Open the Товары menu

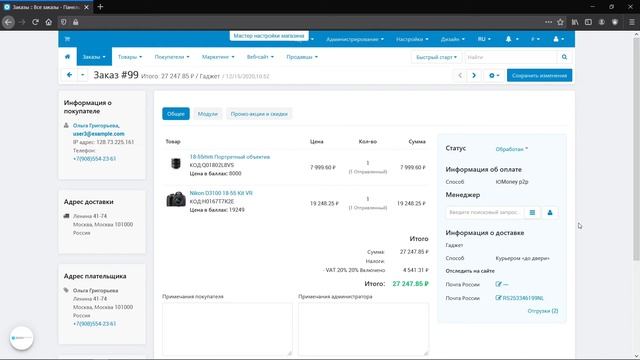(x=130, y=57)
